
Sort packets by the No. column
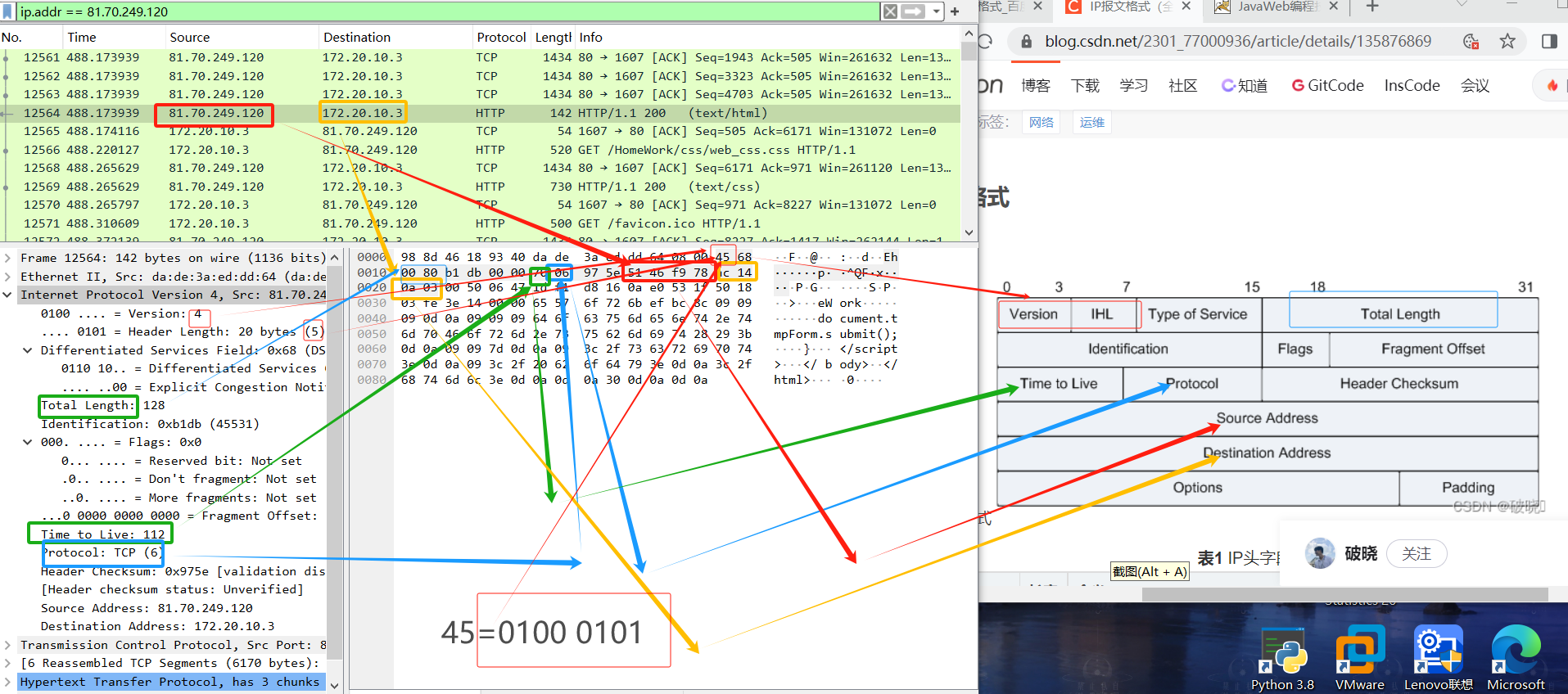coord(31,38)
